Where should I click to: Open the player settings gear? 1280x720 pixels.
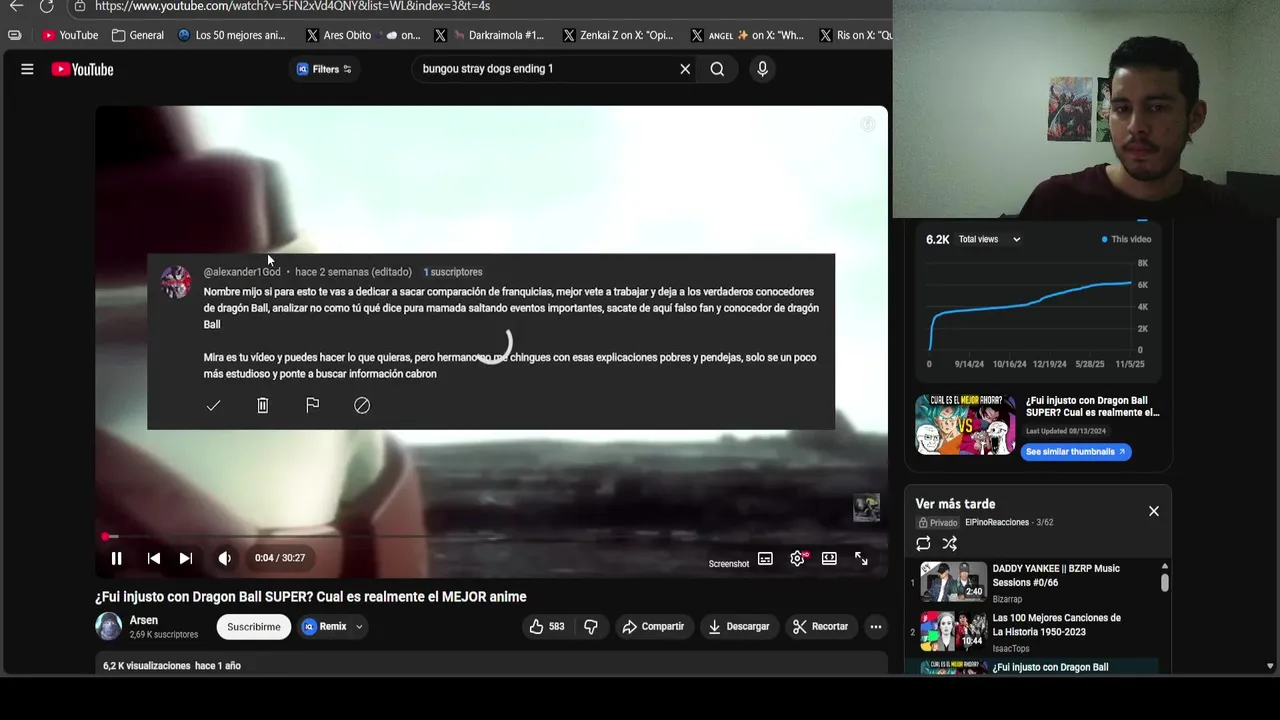[x=797, y=559]
